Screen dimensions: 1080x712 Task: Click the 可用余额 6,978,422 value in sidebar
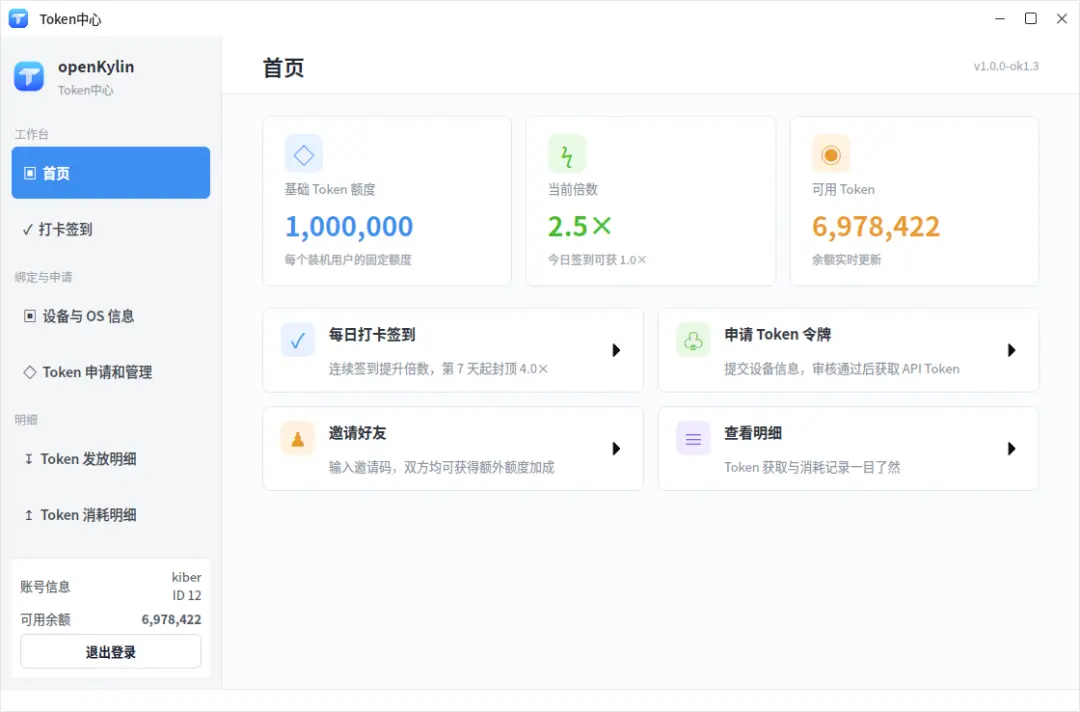coord(172,620)
